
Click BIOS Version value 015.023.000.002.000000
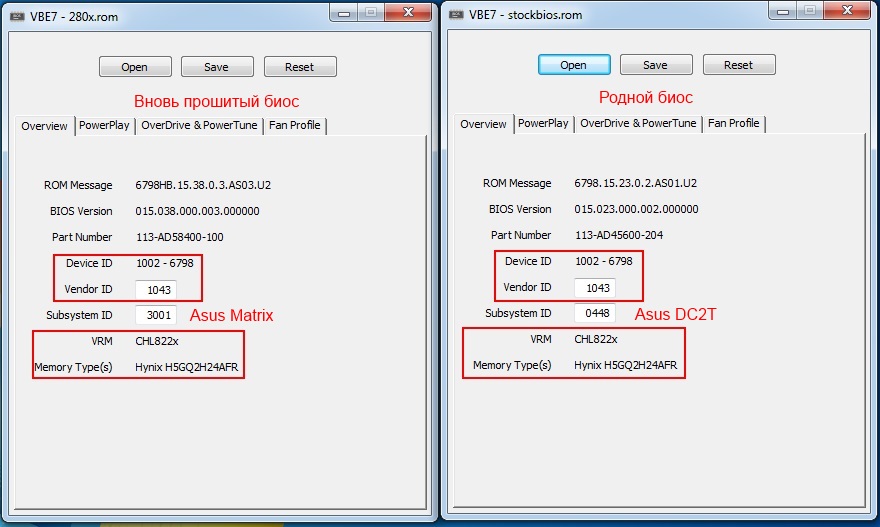point(636,209)
